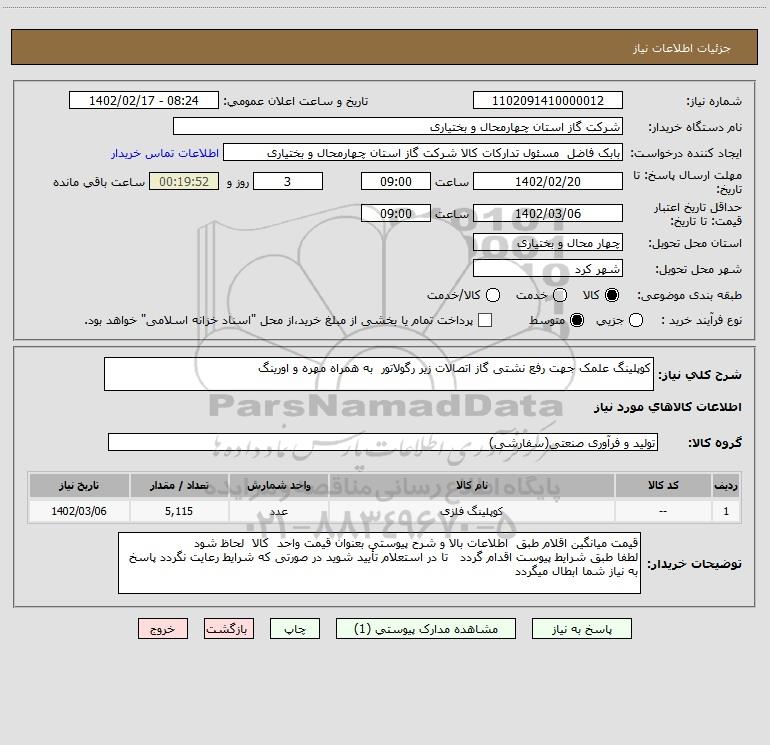
Task: Select the 'جزیی' purchase type radio
Action: click(636, 320)
